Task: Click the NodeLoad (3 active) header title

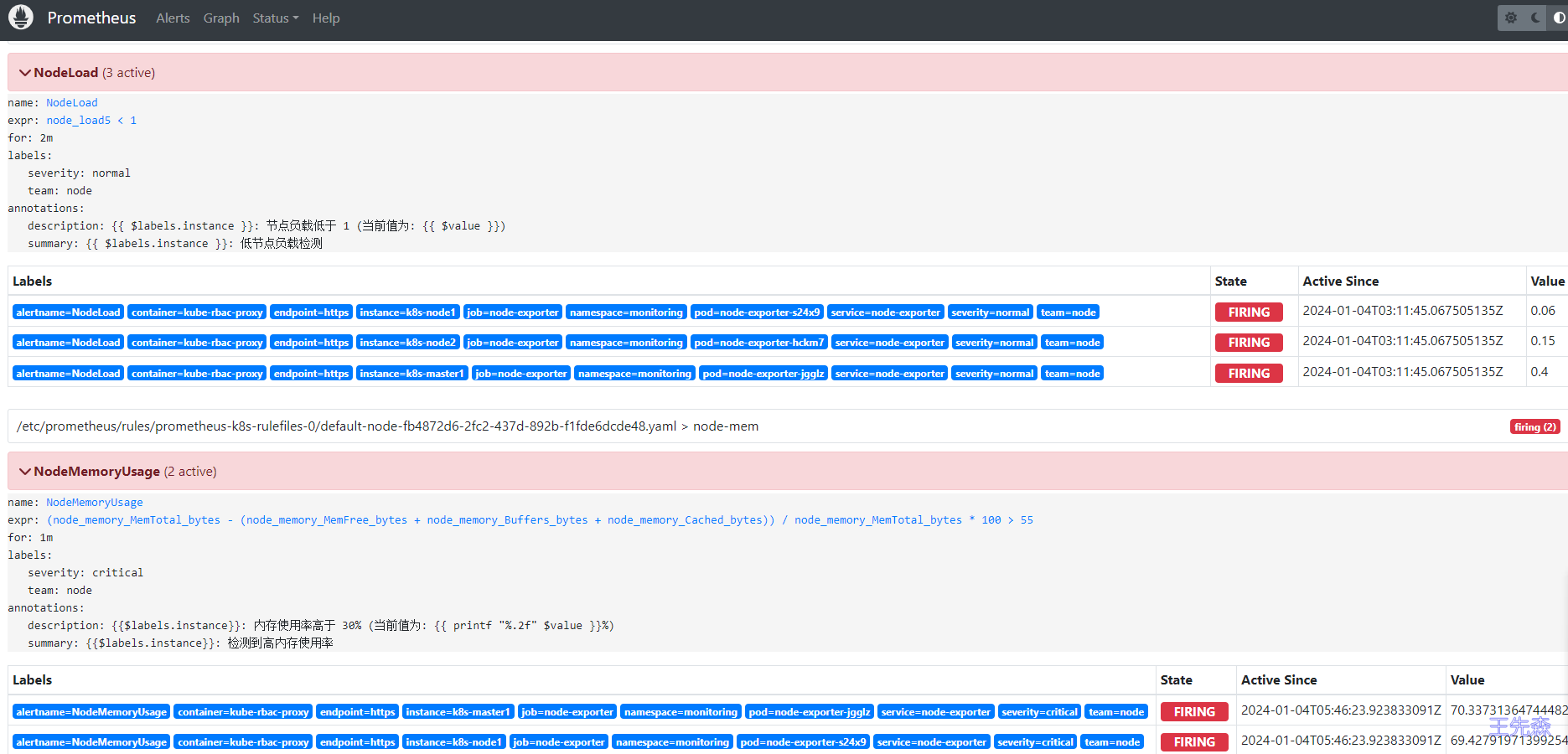Action: (95, 73)
